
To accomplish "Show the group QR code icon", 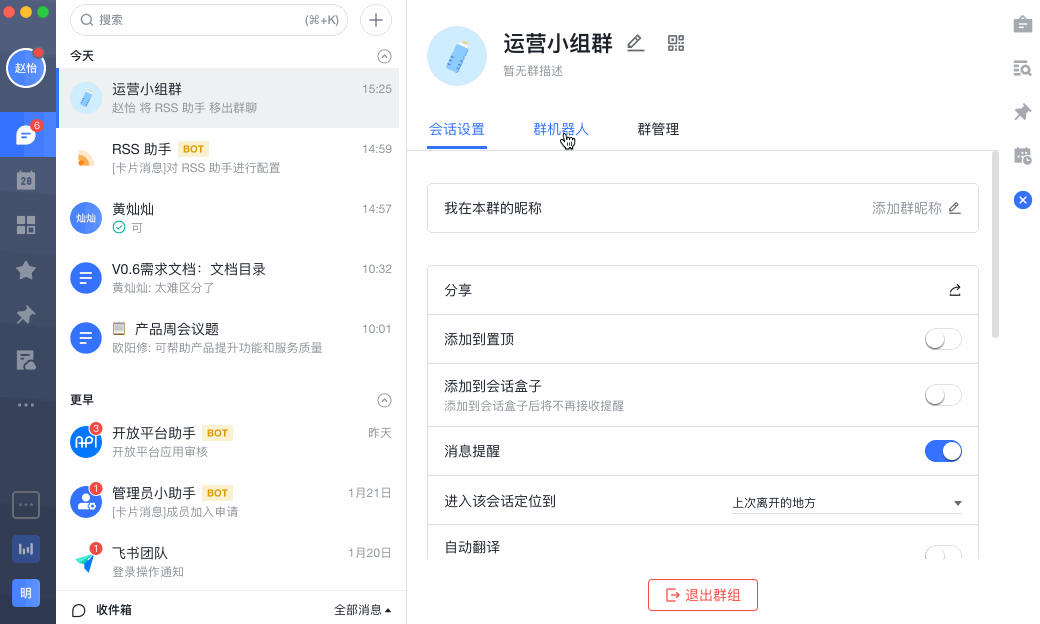I will [x=676, y=44].
